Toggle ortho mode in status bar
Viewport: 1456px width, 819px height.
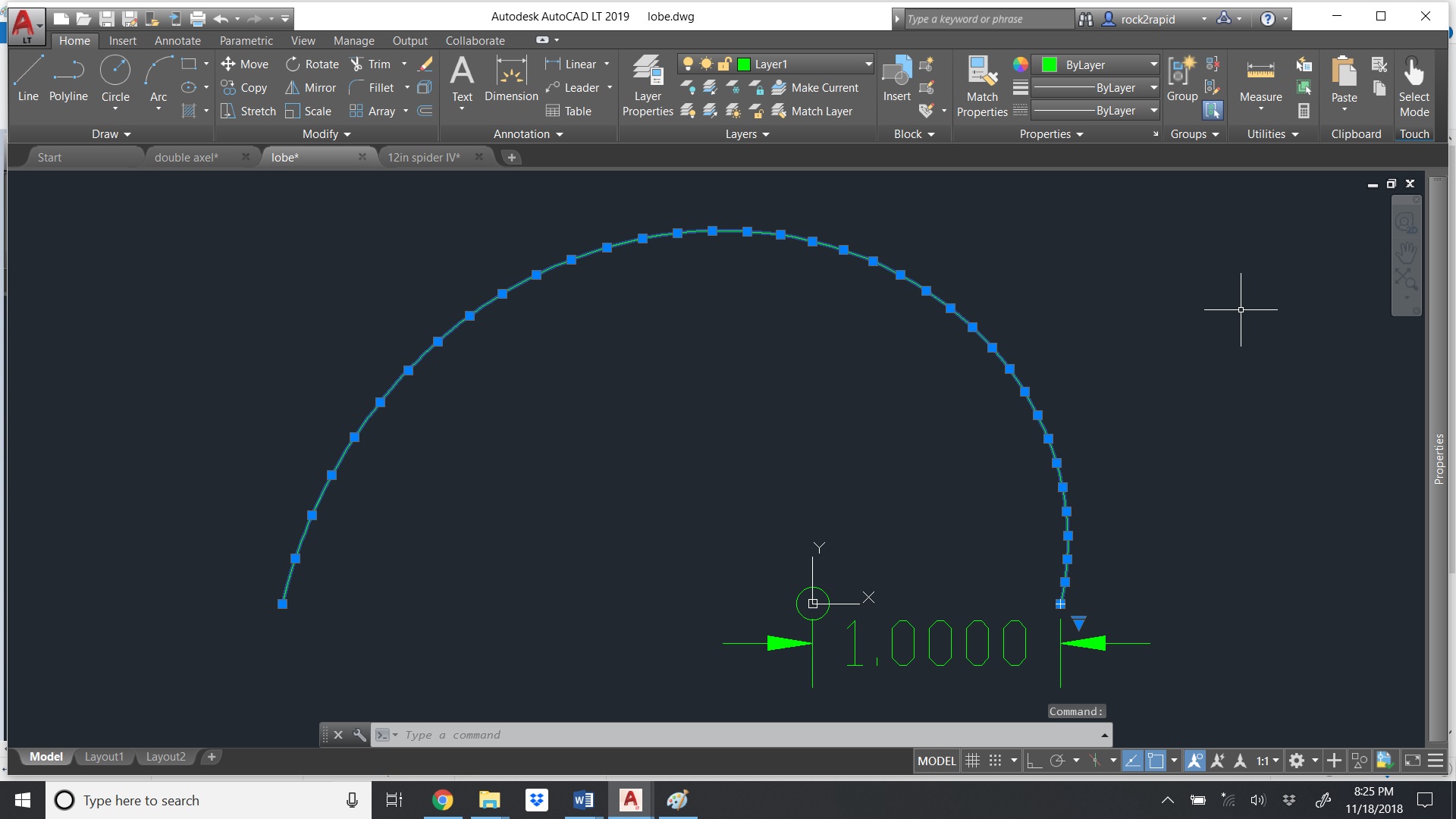(1034, 761)
